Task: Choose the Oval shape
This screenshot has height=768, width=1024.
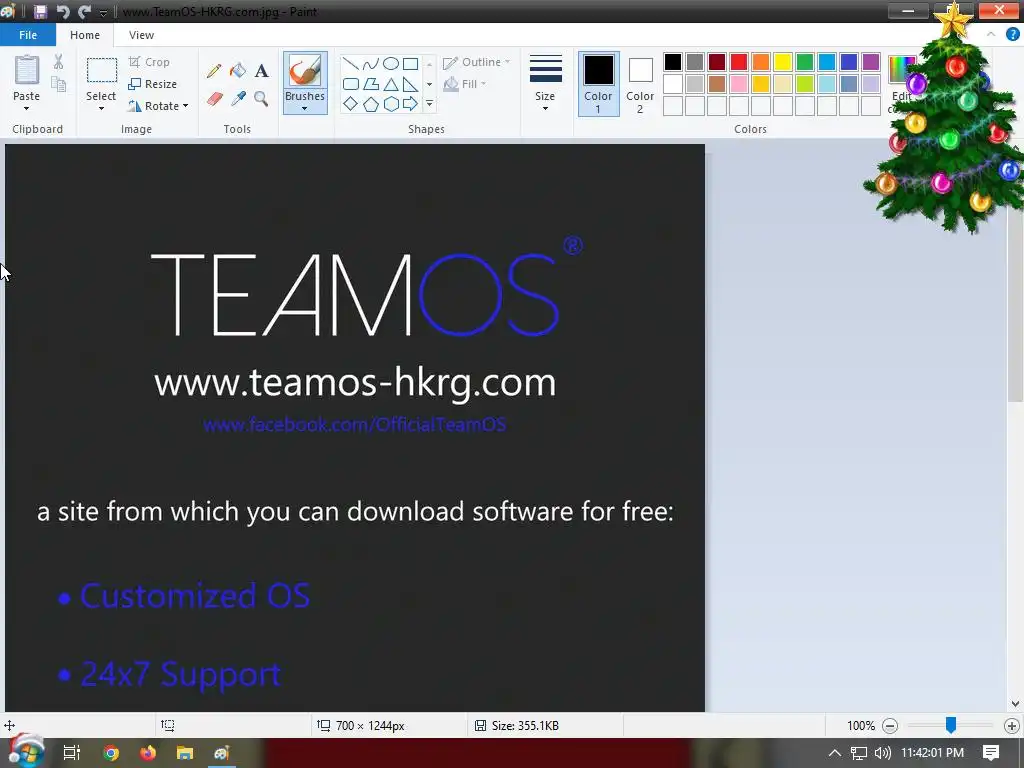Action: tap(391, 64)
